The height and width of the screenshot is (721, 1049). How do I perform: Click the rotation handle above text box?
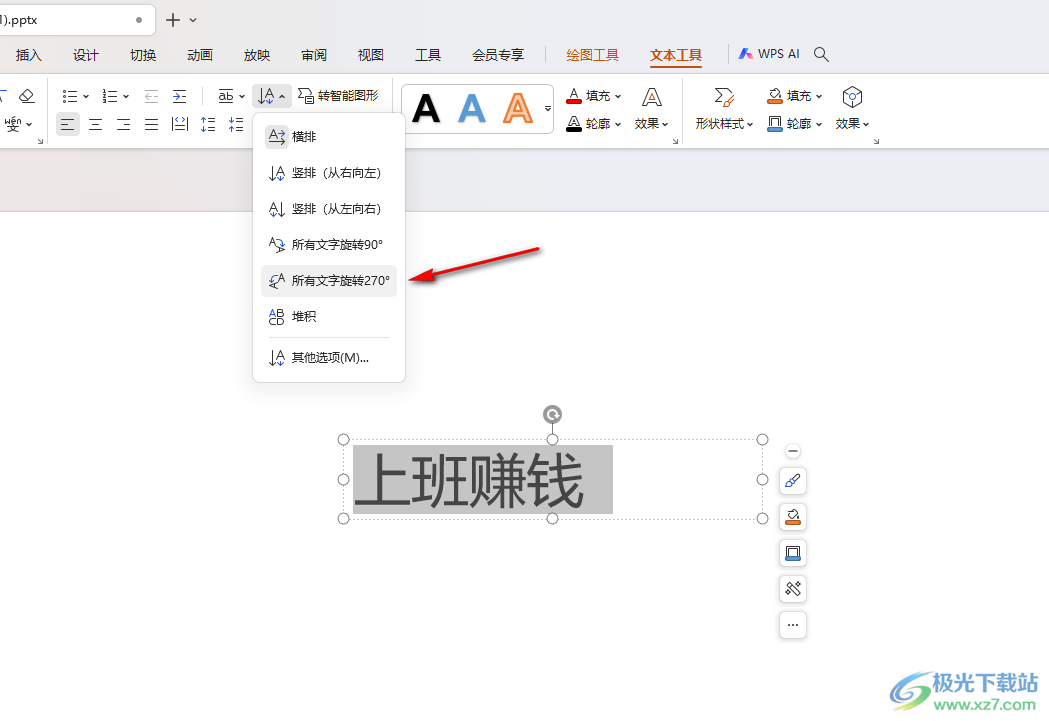pyautogui.click(x=552, y=415)
